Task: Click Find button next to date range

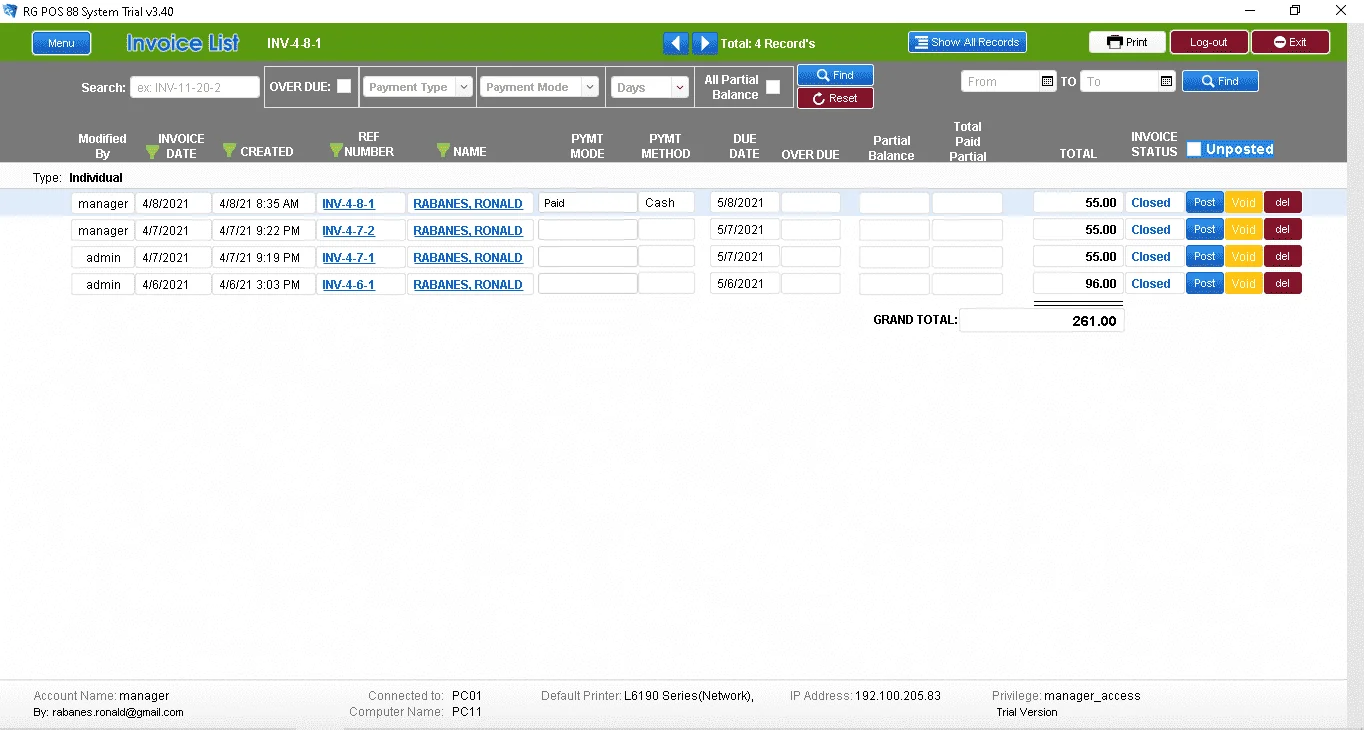Action: 1220,82
